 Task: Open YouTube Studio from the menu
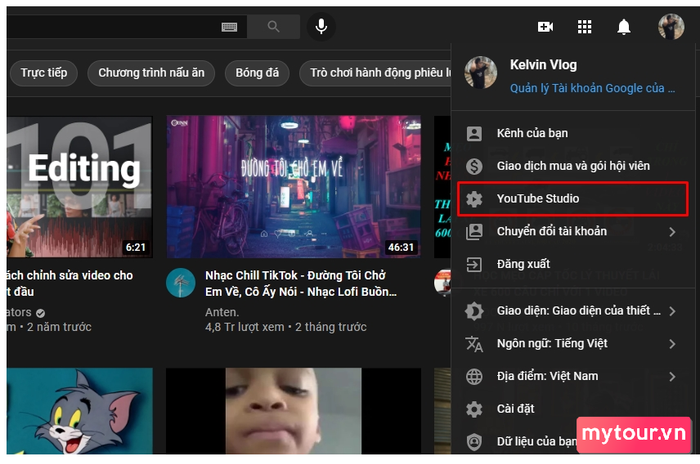tap(572, 199)
